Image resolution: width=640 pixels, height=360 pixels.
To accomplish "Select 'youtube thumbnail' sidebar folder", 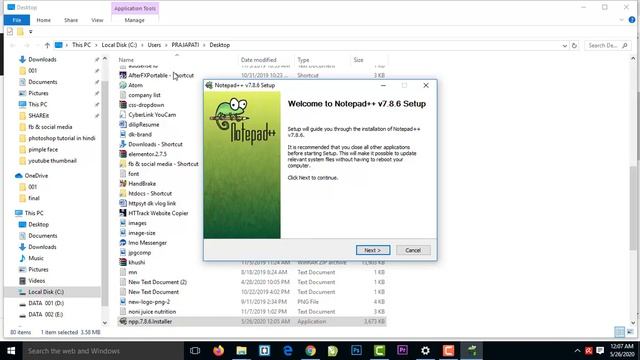I will (52, 161).
